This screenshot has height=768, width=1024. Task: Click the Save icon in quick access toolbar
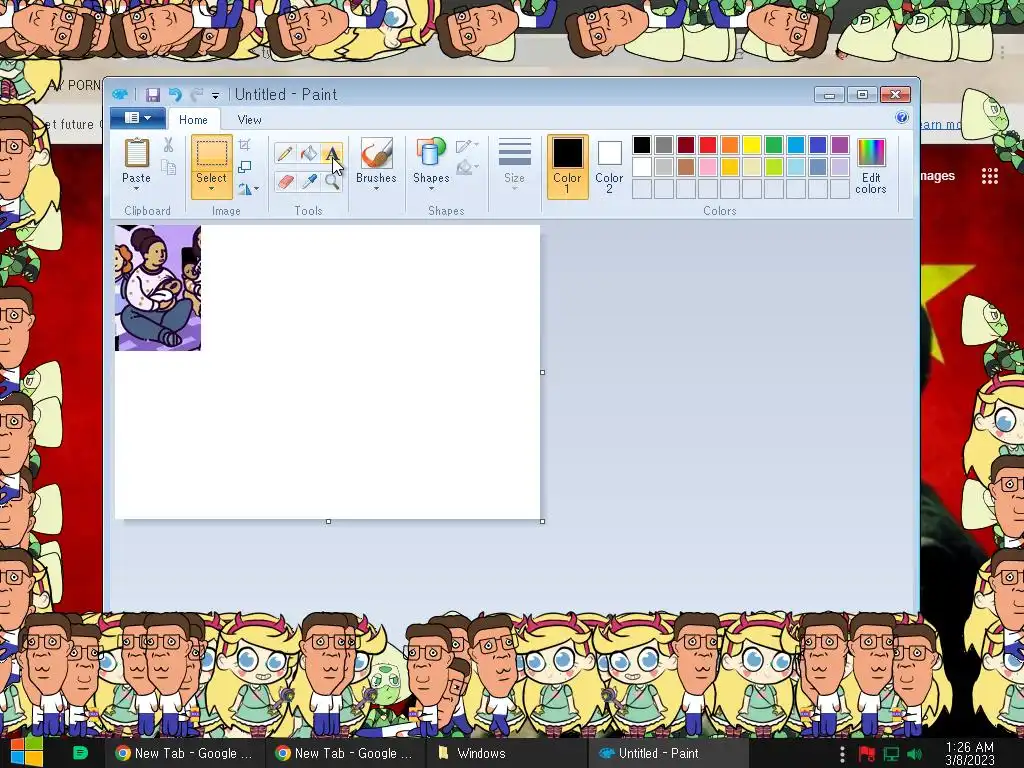(152, 95)
